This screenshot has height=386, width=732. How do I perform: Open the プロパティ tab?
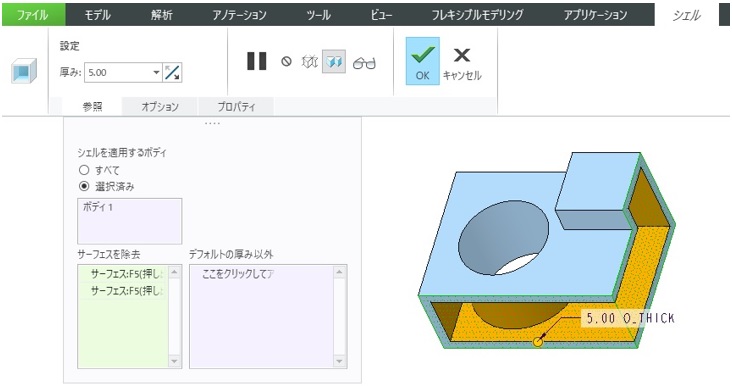pyautogui.click(x=236, y=106)
